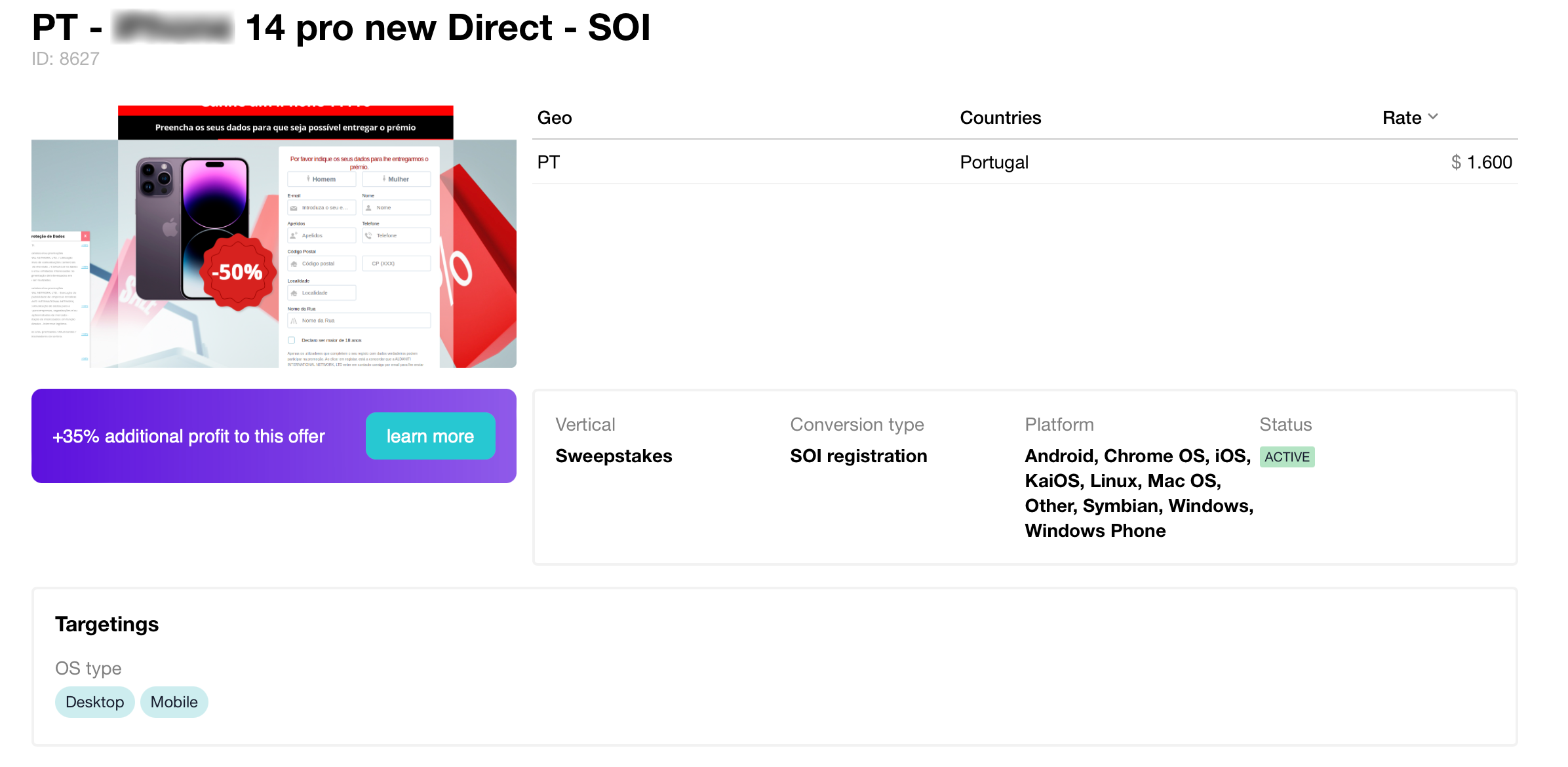Close the data protection popup in preview
The height and width of the screenshot is (767, 1568).
85,236
